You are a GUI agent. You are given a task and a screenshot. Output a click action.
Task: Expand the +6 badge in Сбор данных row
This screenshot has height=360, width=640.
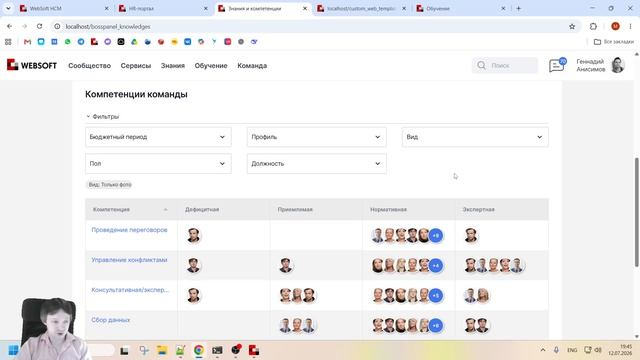pyautogui.click(x=436, y=326)
